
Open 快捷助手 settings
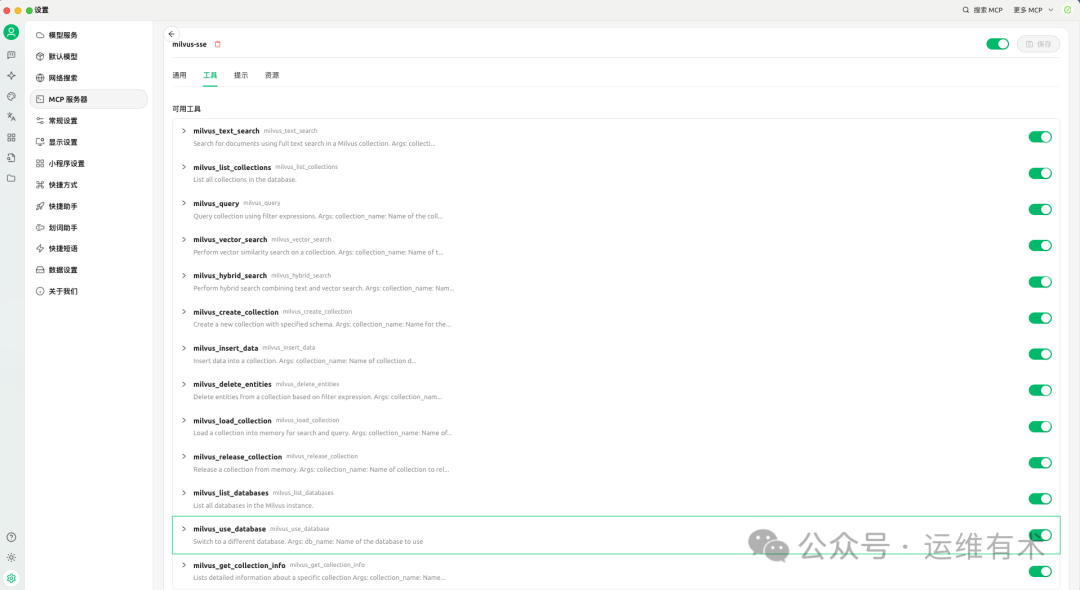point(89,206)
